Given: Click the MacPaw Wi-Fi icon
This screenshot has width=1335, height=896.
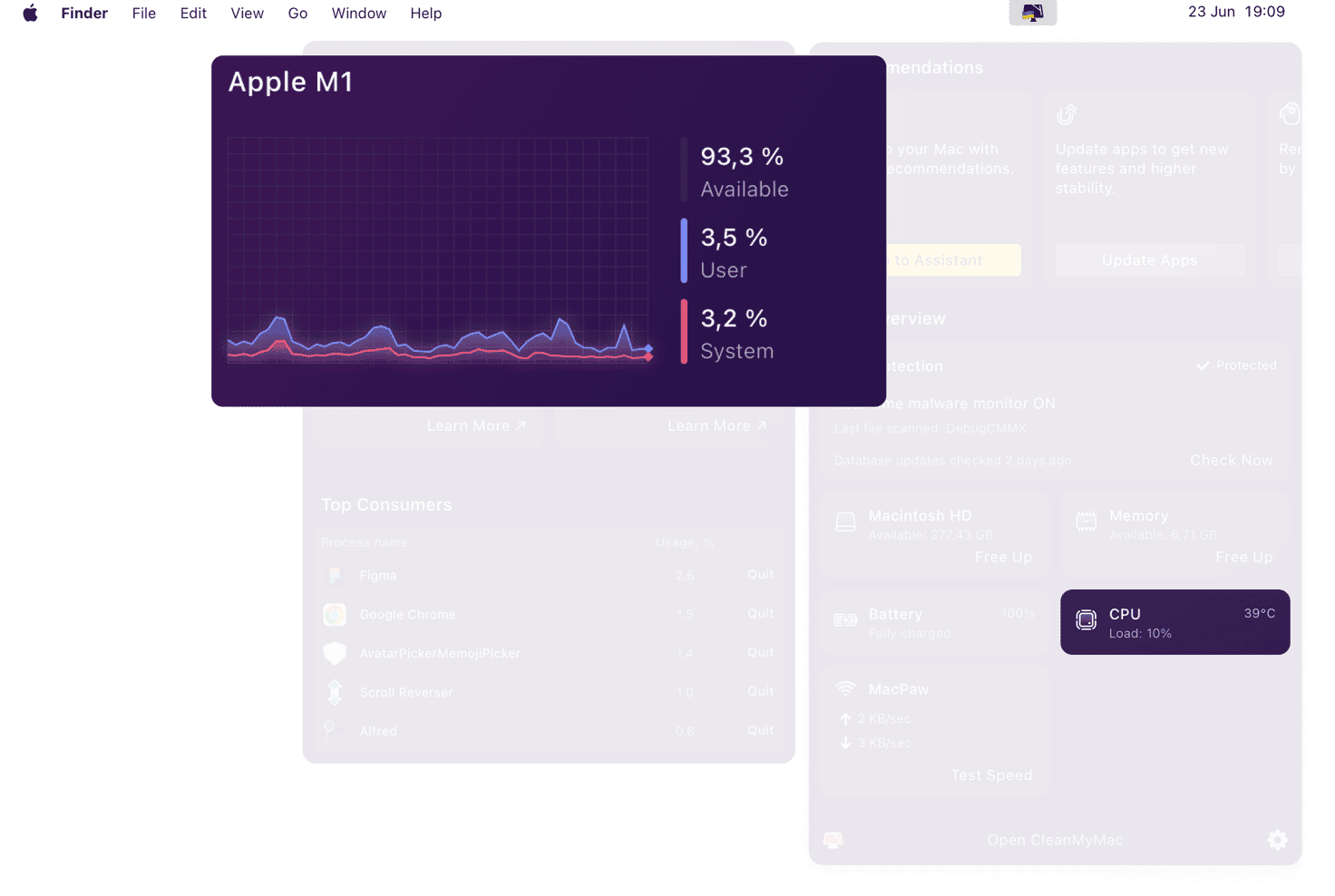Looking at the screenshot, I should (x=845, y=688).
